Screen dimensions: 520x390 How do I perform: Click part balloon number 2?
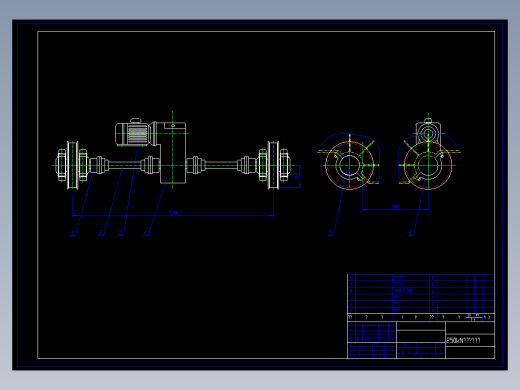(x=101, y=232)
